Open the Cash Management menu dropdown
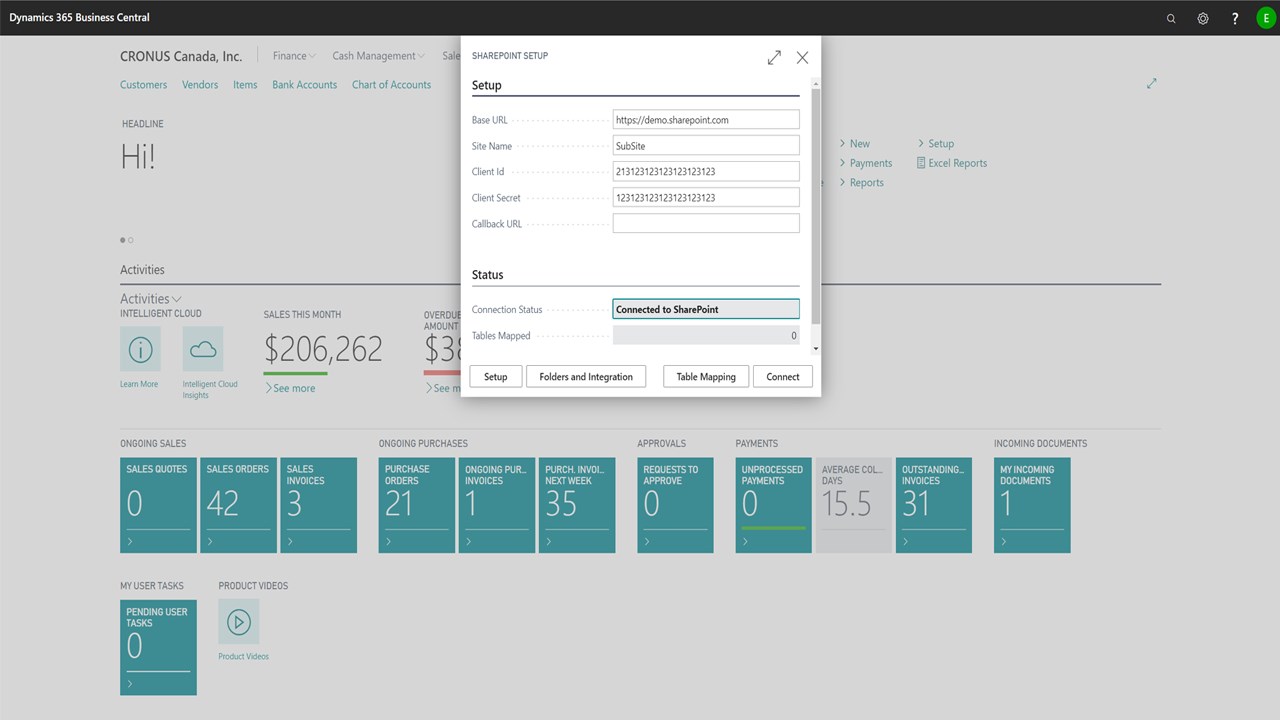 (x=378, y=56)
